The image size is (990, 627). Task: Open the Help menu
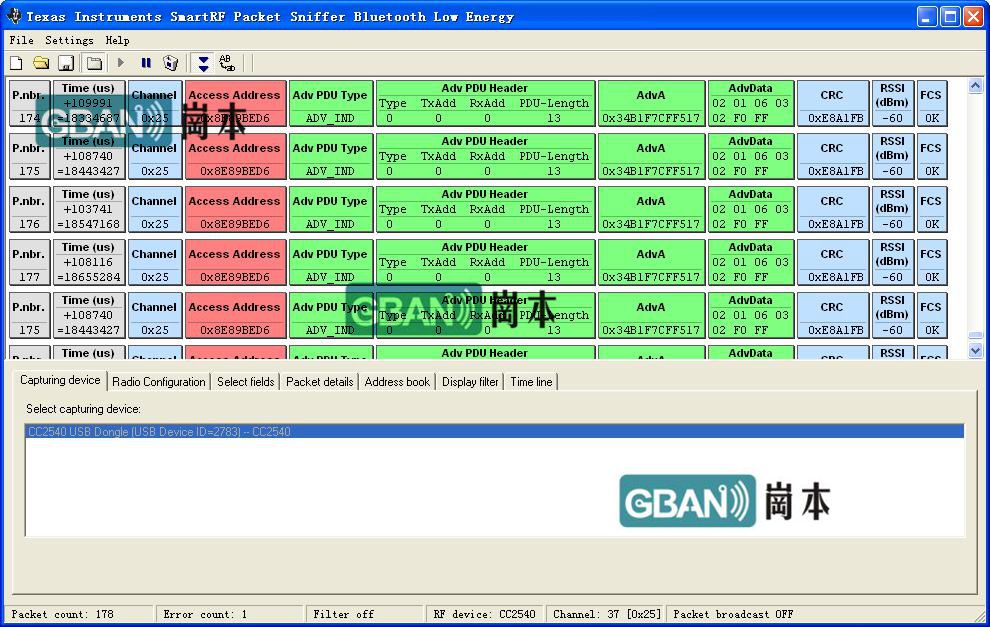point(117,40)
